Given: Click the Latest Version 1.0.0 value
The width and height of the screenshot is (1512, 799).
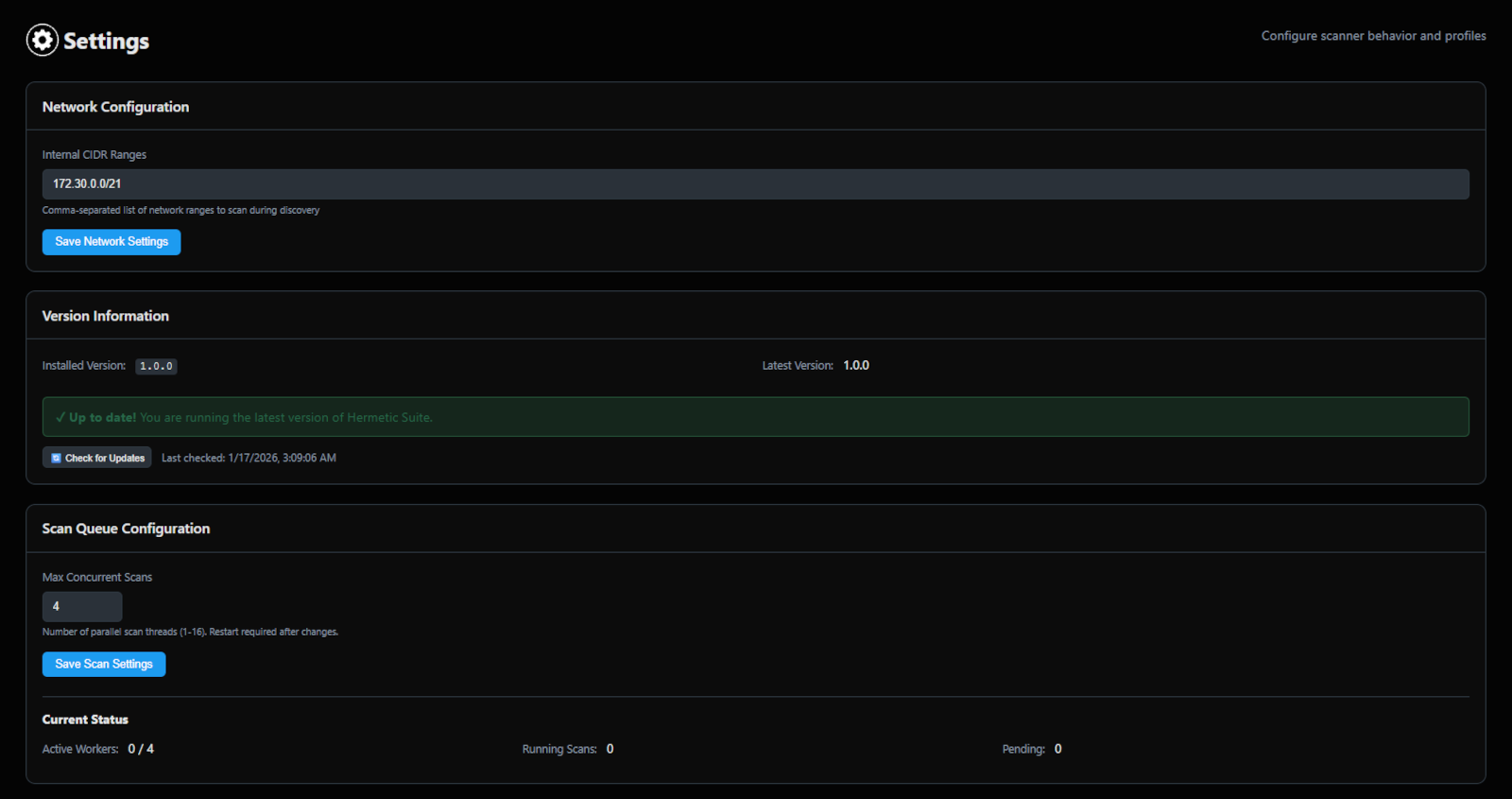Looking at the screenshot, I should pos(856,365).
